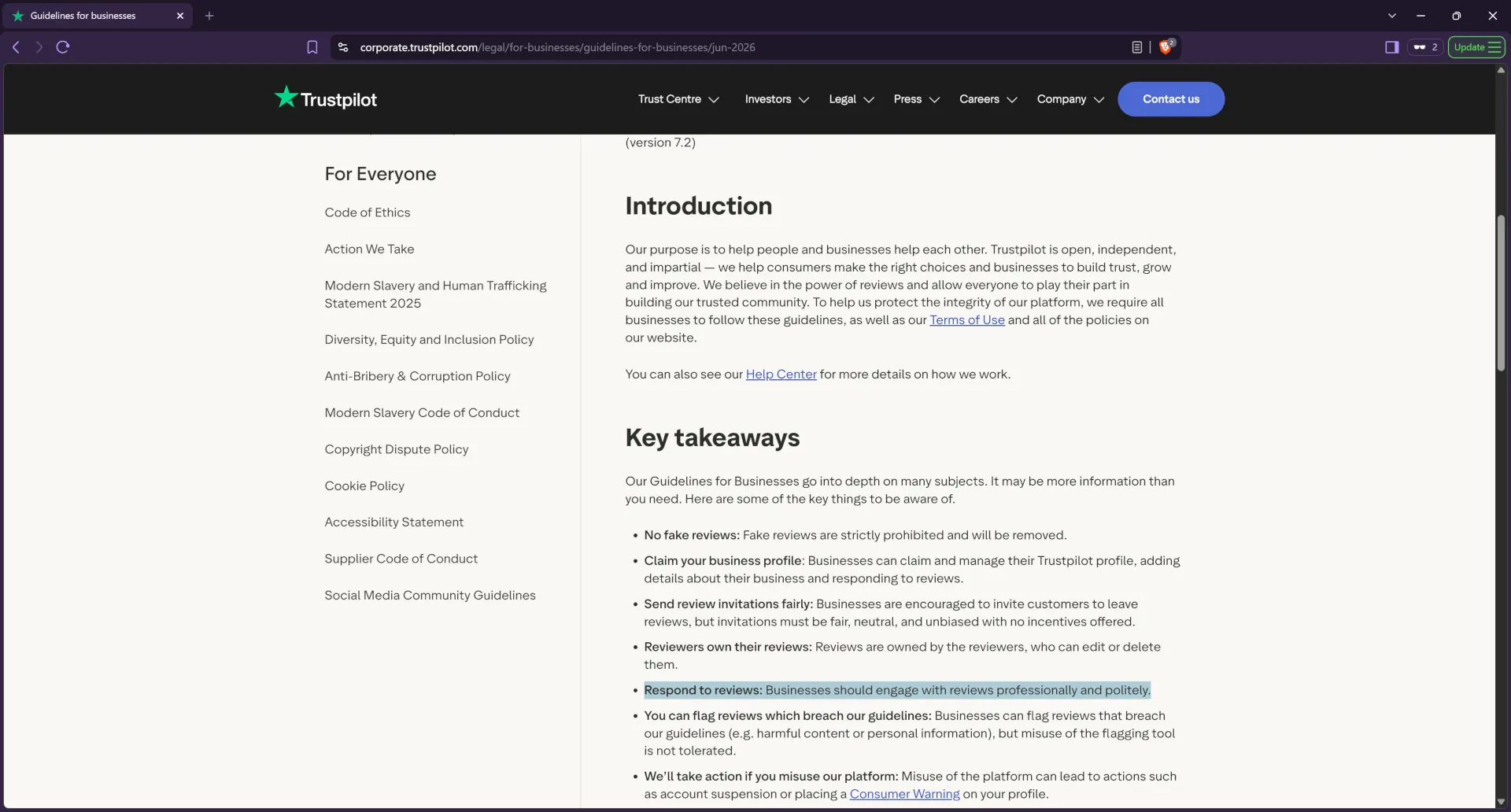The width and height of the screenshot is (1511, 812).
Task: Toggle the browser sidebar panel icon
Action: (1391, 47)
